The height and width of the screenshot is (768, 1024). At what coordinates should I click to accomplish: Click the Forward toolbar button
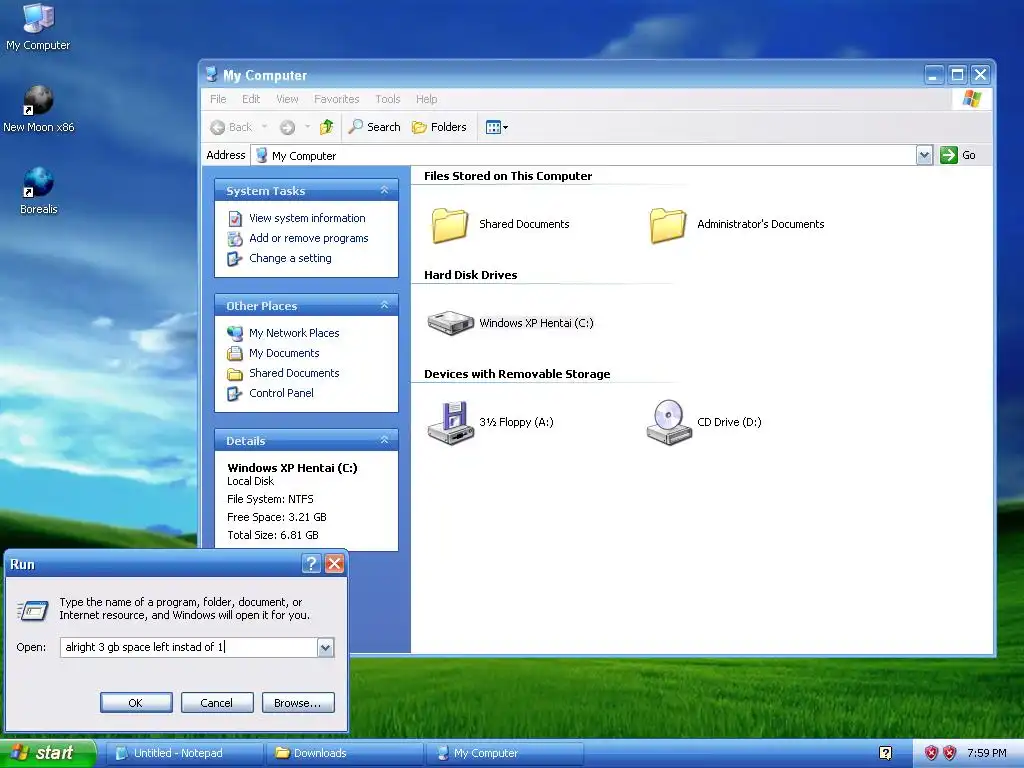click(x=287, y=127)
